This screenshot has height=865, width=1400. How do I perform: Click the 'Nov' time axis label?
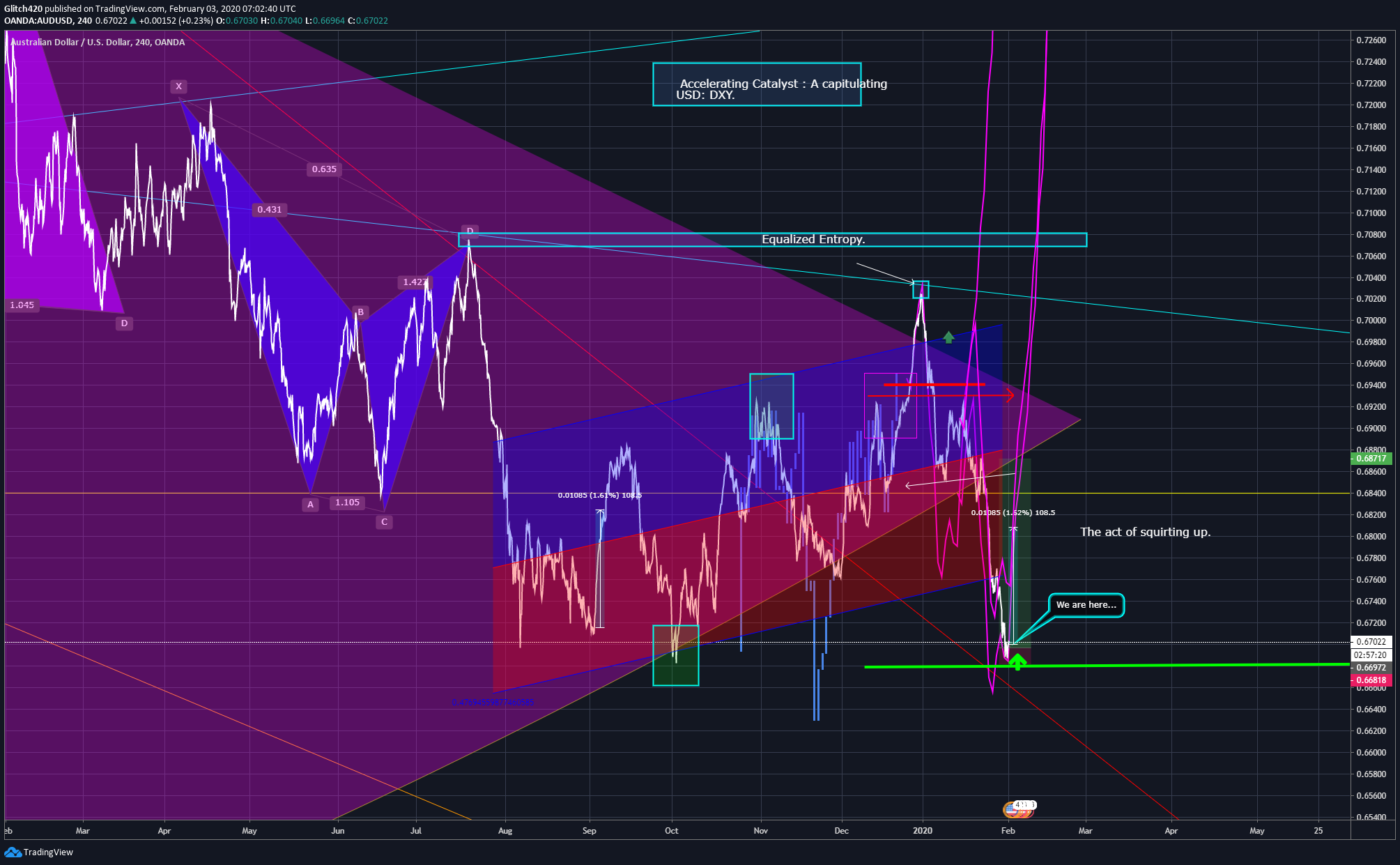[761, 830]
